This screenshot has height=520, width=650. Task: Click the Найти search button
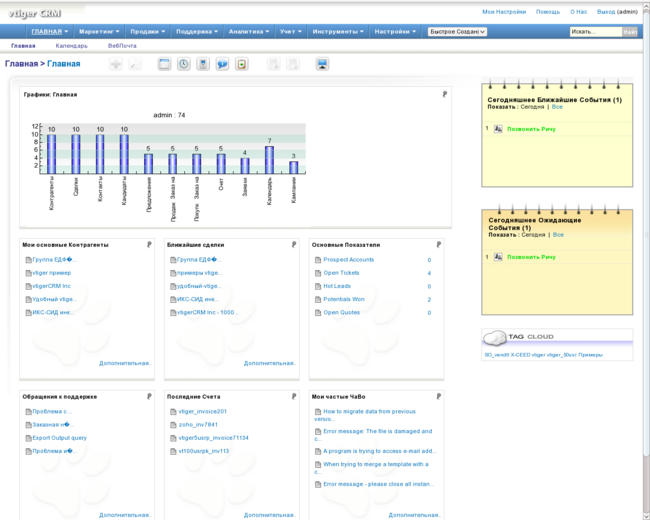click(630, 32)
